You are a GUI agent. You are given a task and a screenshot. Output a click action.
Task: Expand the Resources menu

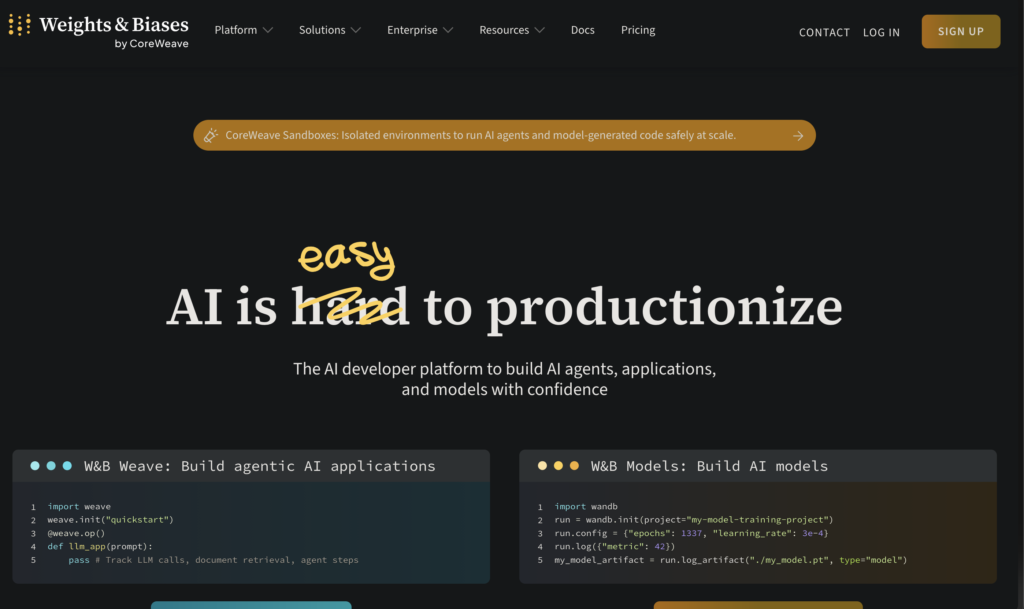click(512, 30)
